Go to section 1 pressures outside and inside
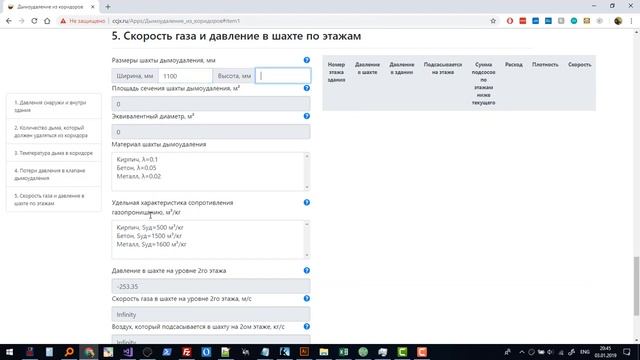640x360 pixels. click(54, 106)
